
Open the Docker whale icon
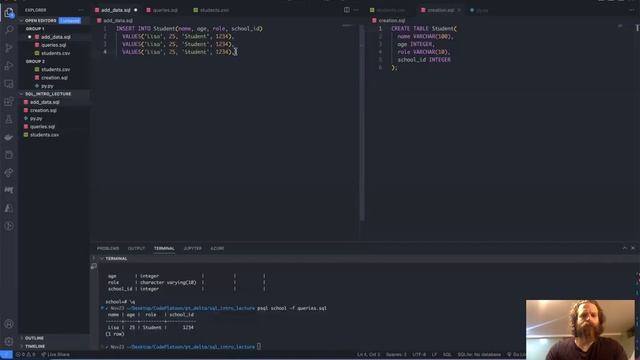click(9, 138)
